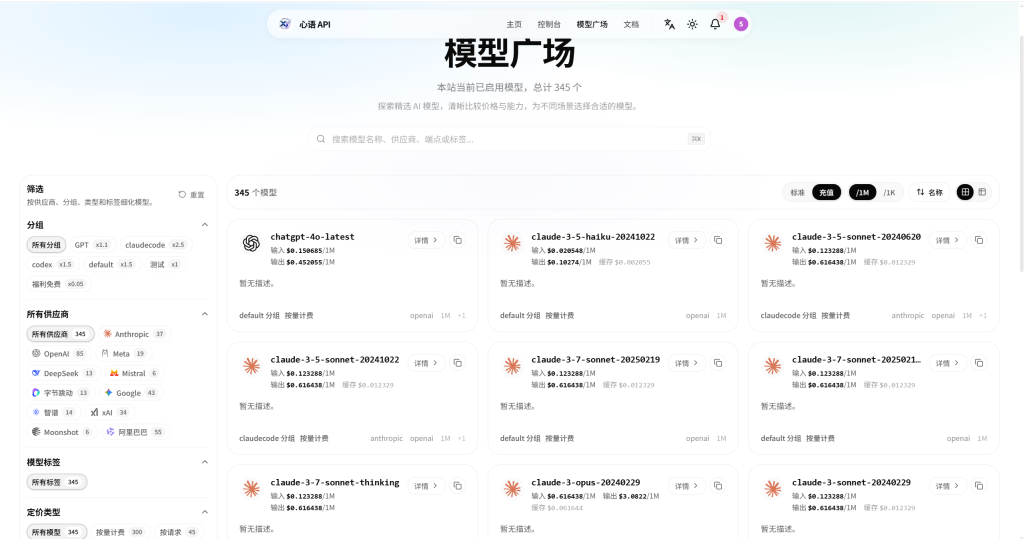Select 按请求 pricing type
This screenshot has width=1024, height=539.
(x=178, y=532)
